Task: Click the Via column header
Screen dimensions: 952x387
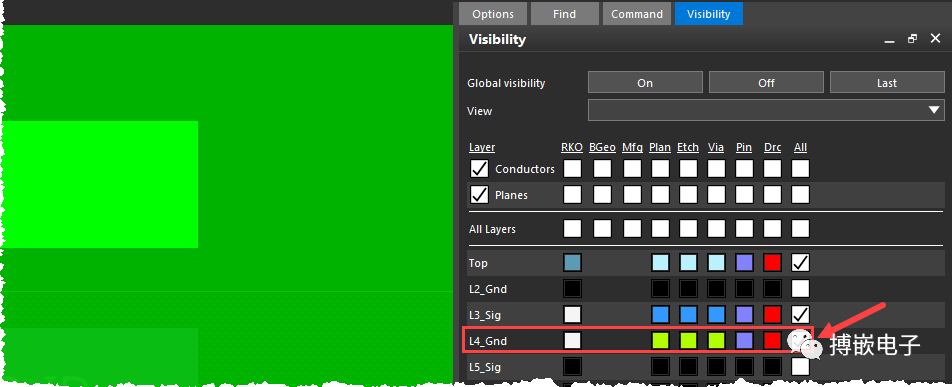Action: [716, 147]
